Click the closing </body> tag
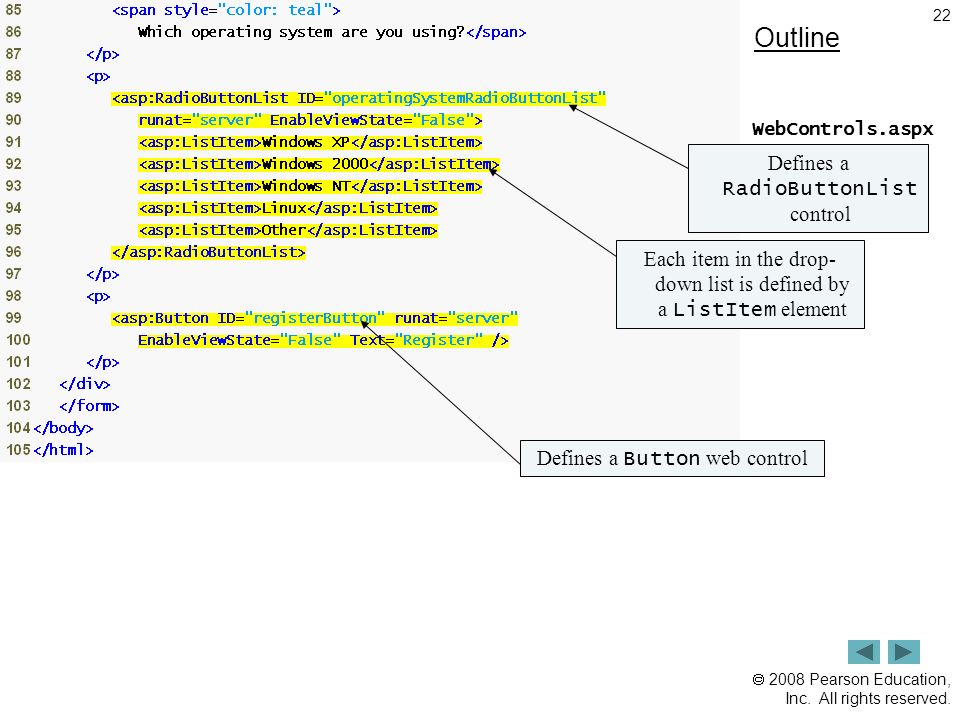This screenshot has width=960, height=720. [x=63, y=428]
